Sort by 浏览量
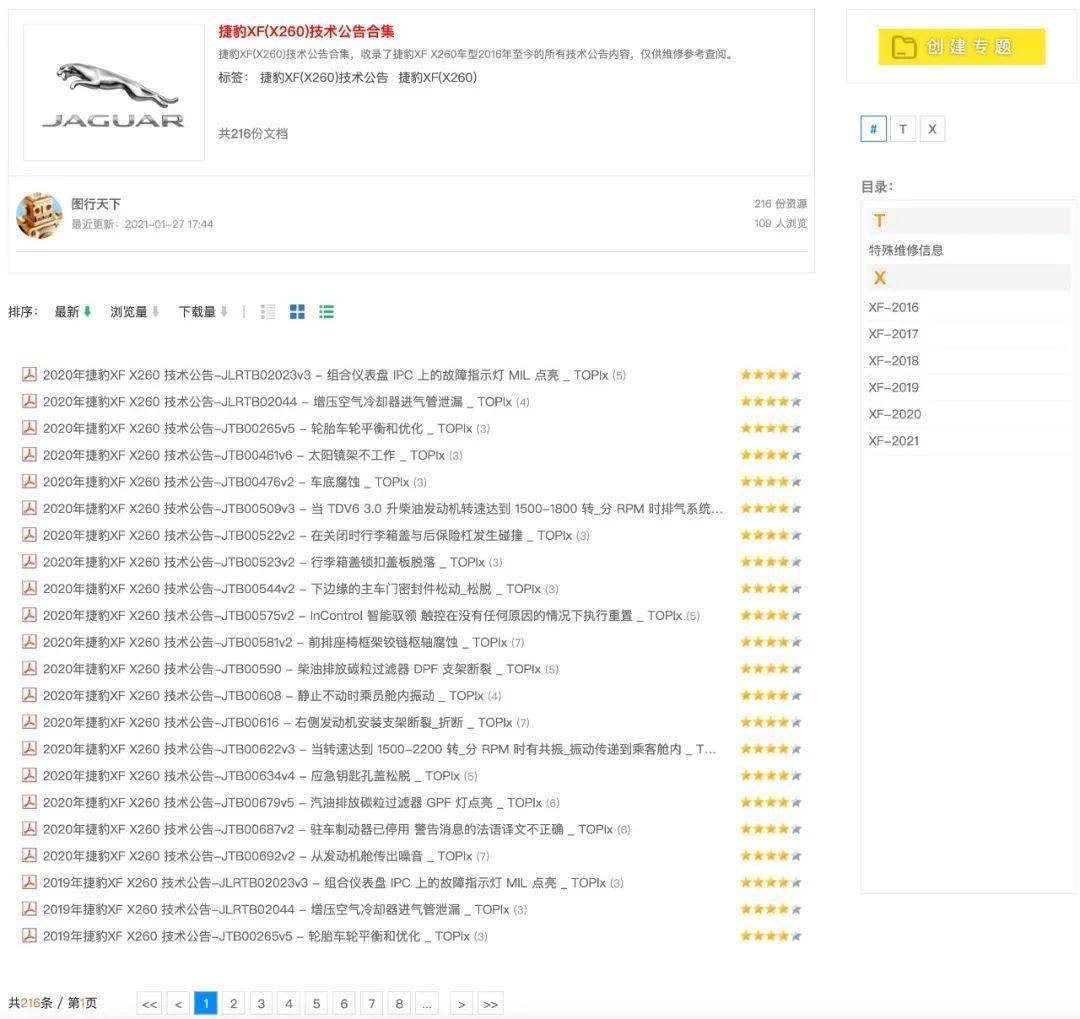The width and height of the screenshot is (1080, 1019). pos(135,312)
